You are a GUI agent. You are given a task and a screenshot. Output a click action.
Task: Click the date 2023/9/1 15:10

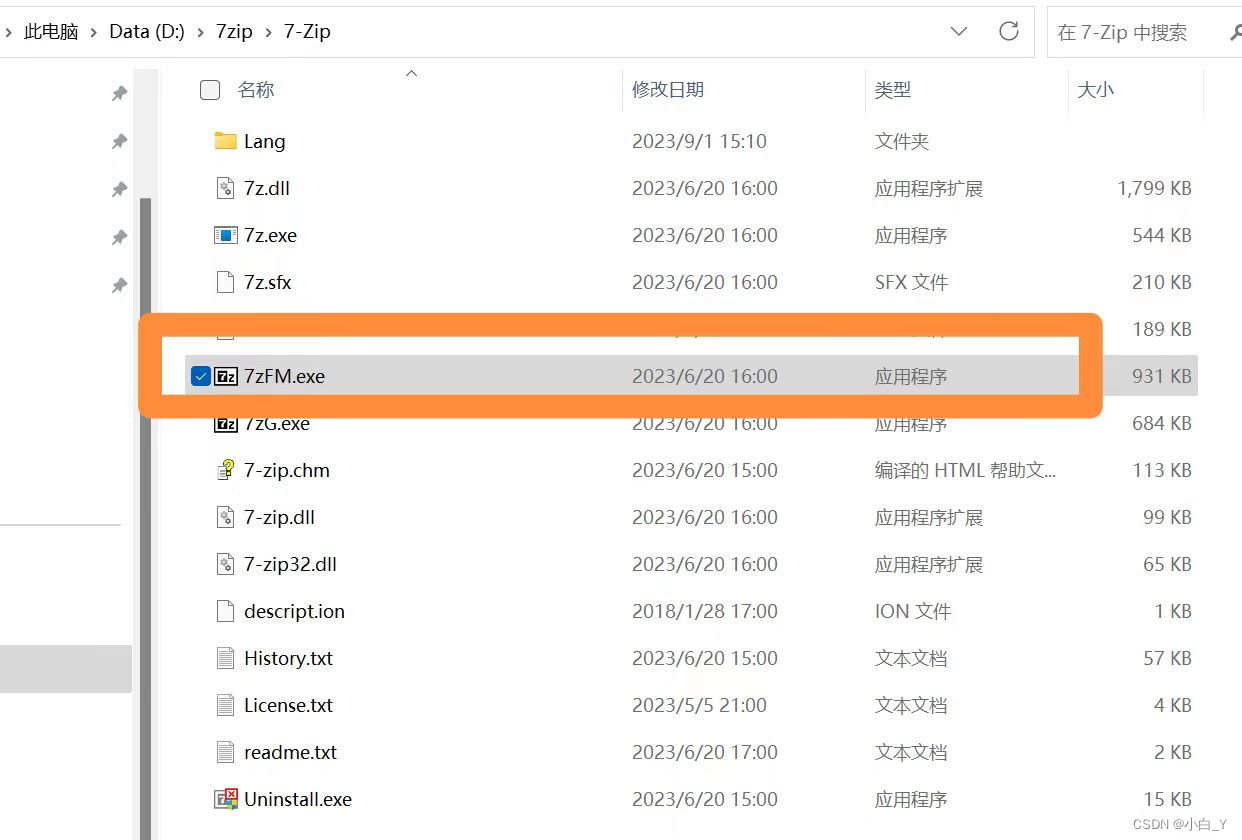[x=699, y=141]
